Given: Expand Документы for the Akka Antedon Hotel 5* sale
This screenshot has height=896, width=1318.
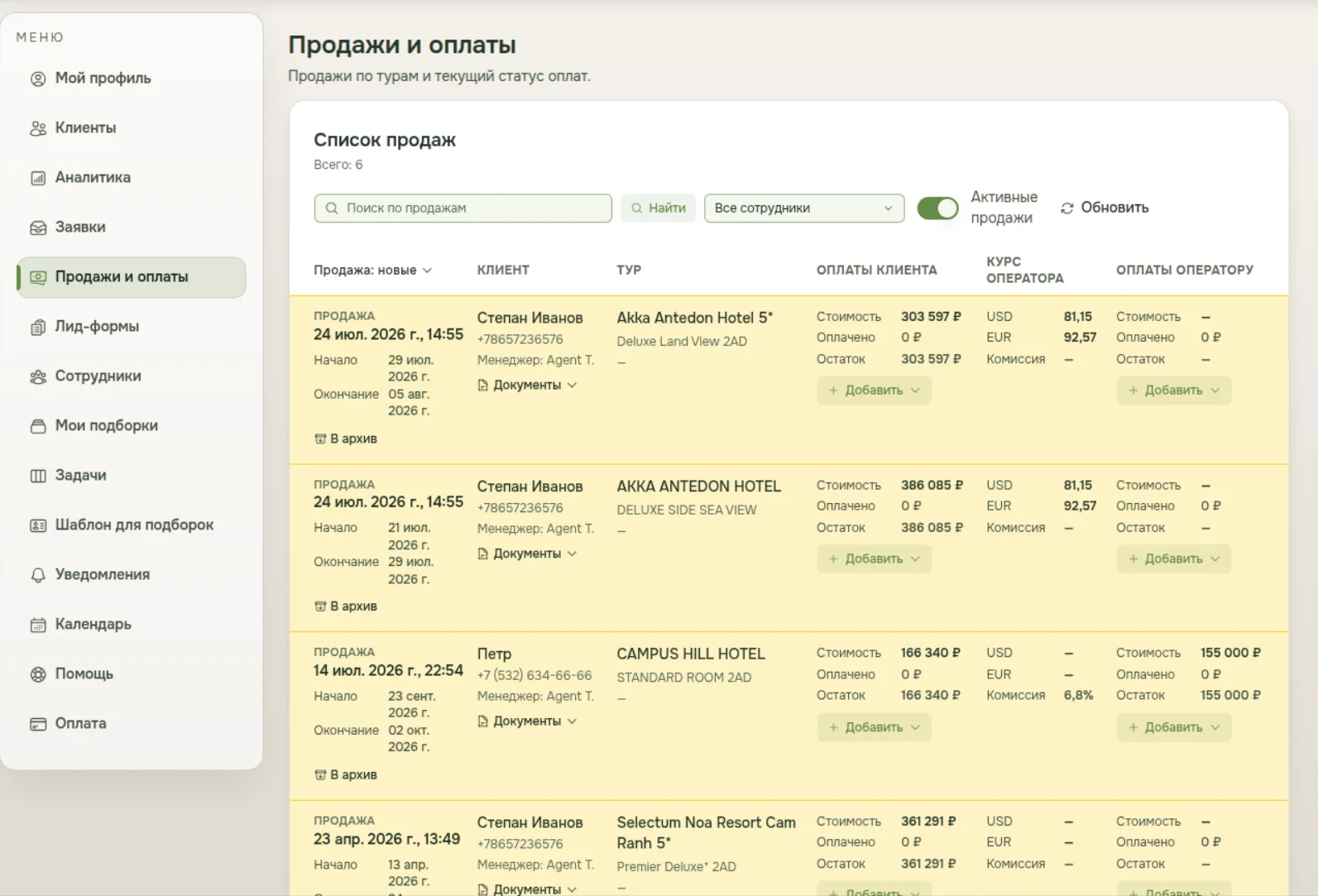Looking at the screenshot, I should coord(527,385).
